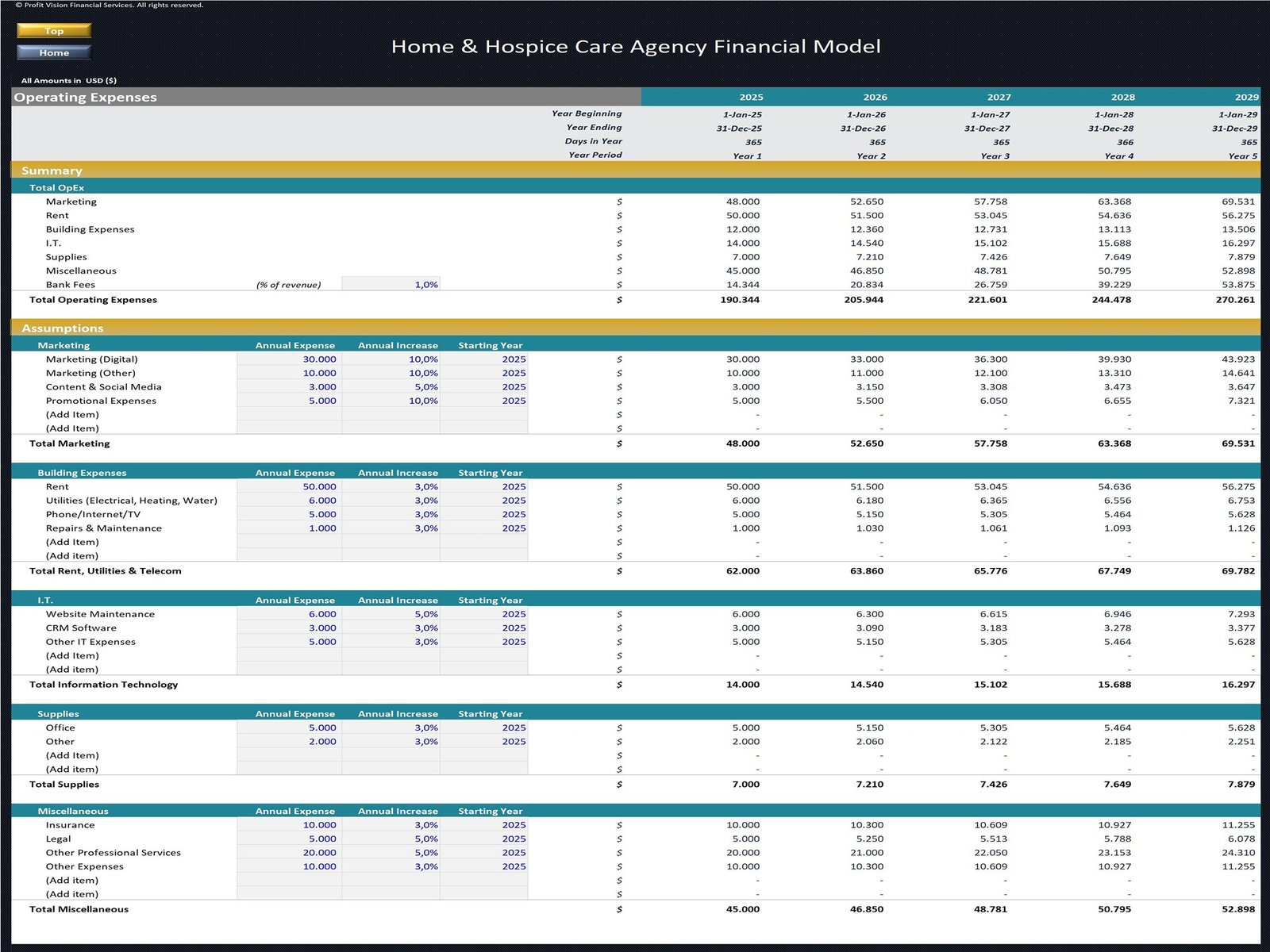This screenshot has height=952, width=1270.
Task: Select CRM Software annual increase cell
Action: coord(391,628)
